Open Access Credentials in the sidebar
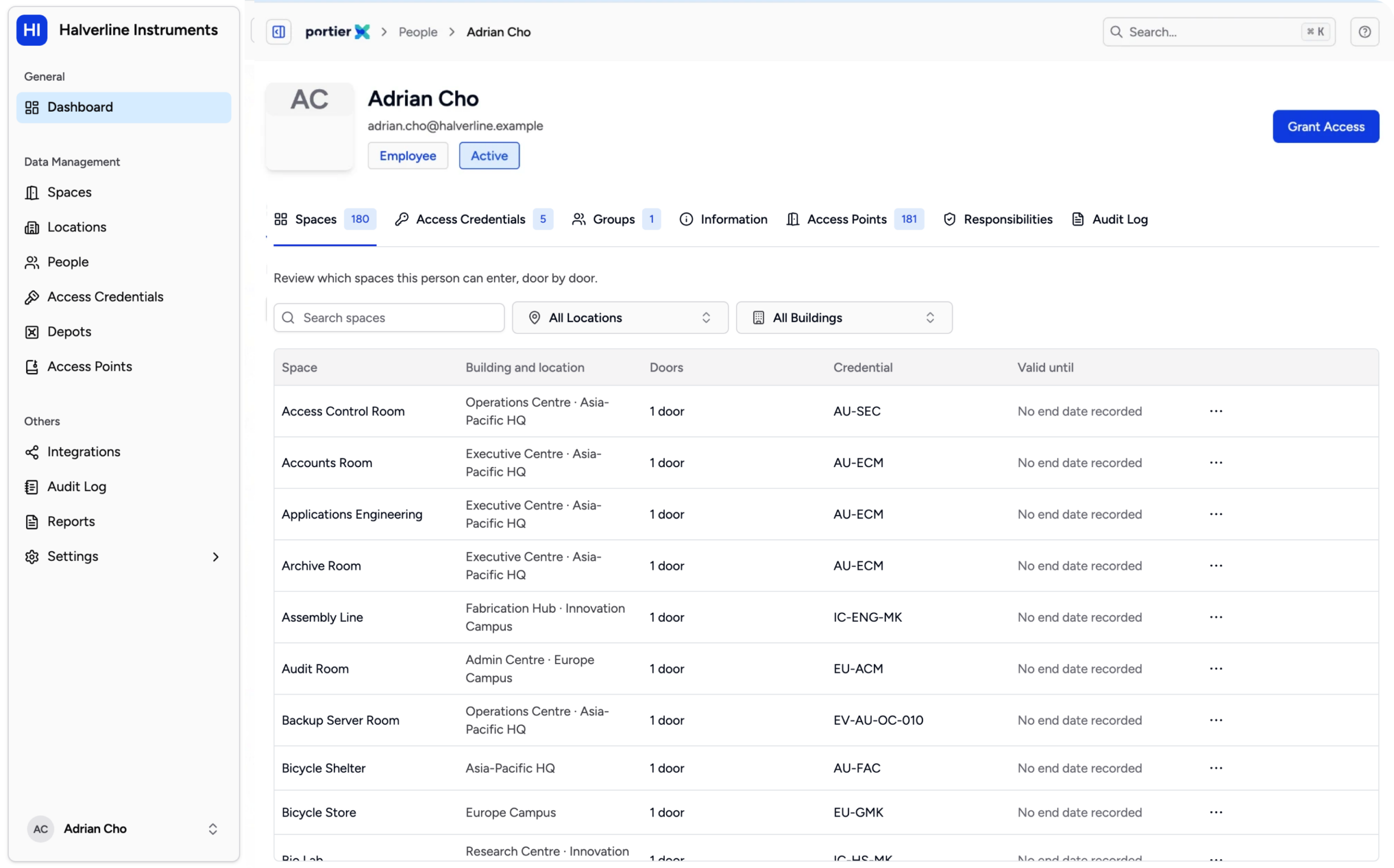Screen dimensions: 1394x868 [124, 297]
